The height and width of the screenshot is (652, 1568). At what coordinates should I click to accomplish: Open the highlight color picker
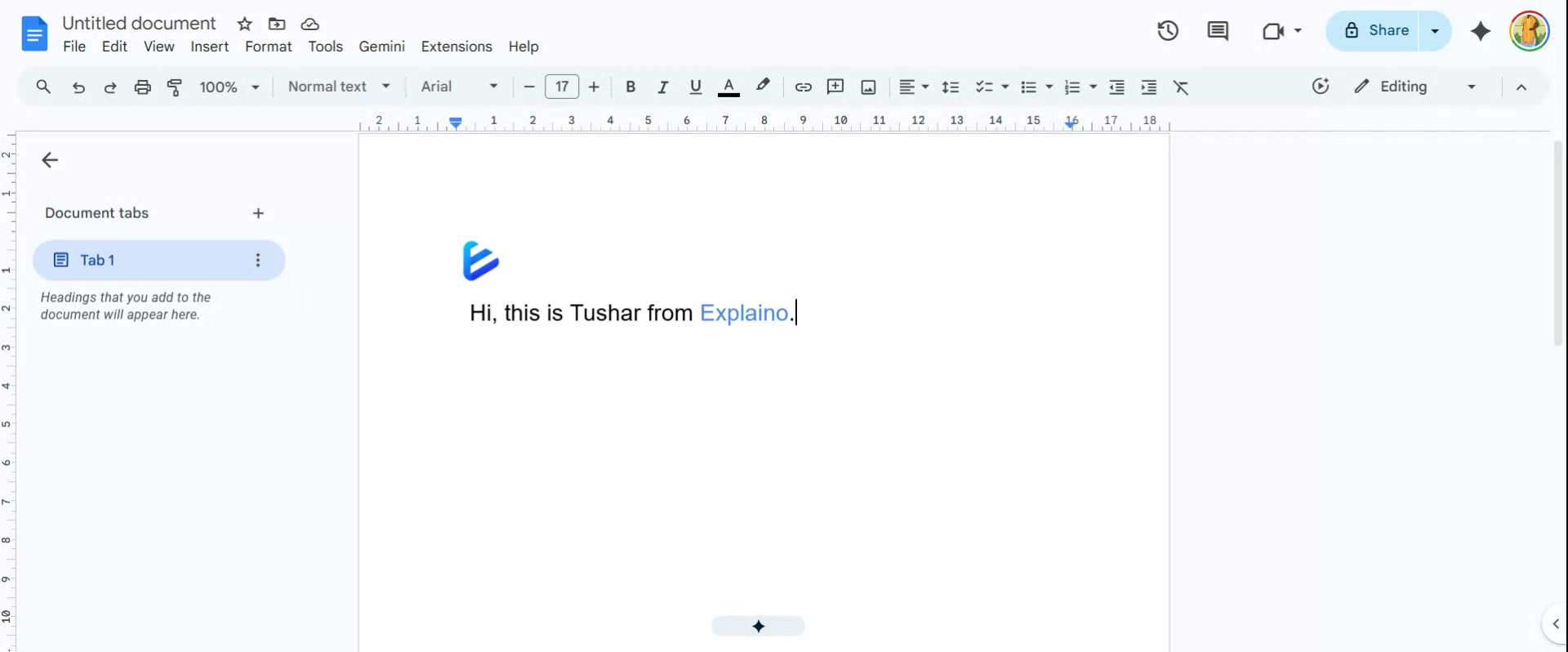tap(763, 86)
